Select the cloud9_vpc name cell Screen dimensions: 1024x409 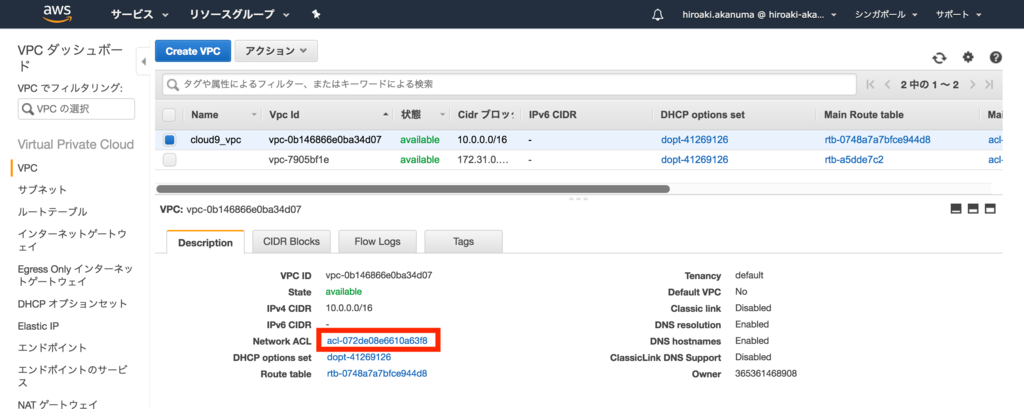tap(216, 140)
